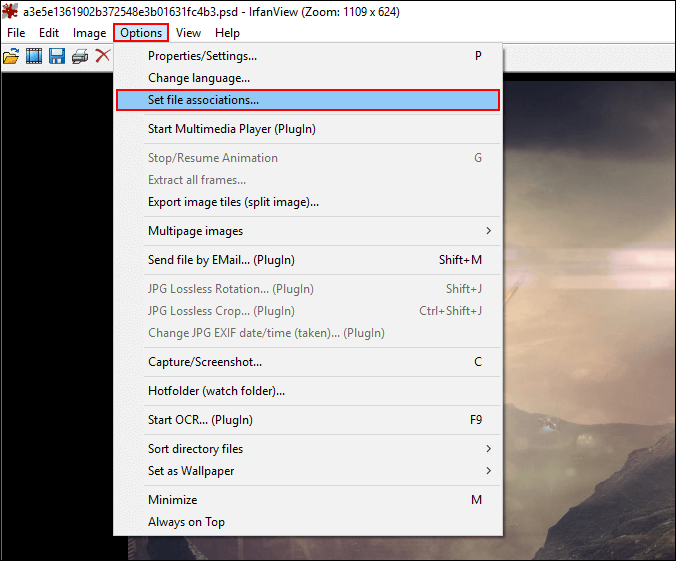
Task: Click JPG Lossless Crop... (PlugIn)
Action: [308, 311]
